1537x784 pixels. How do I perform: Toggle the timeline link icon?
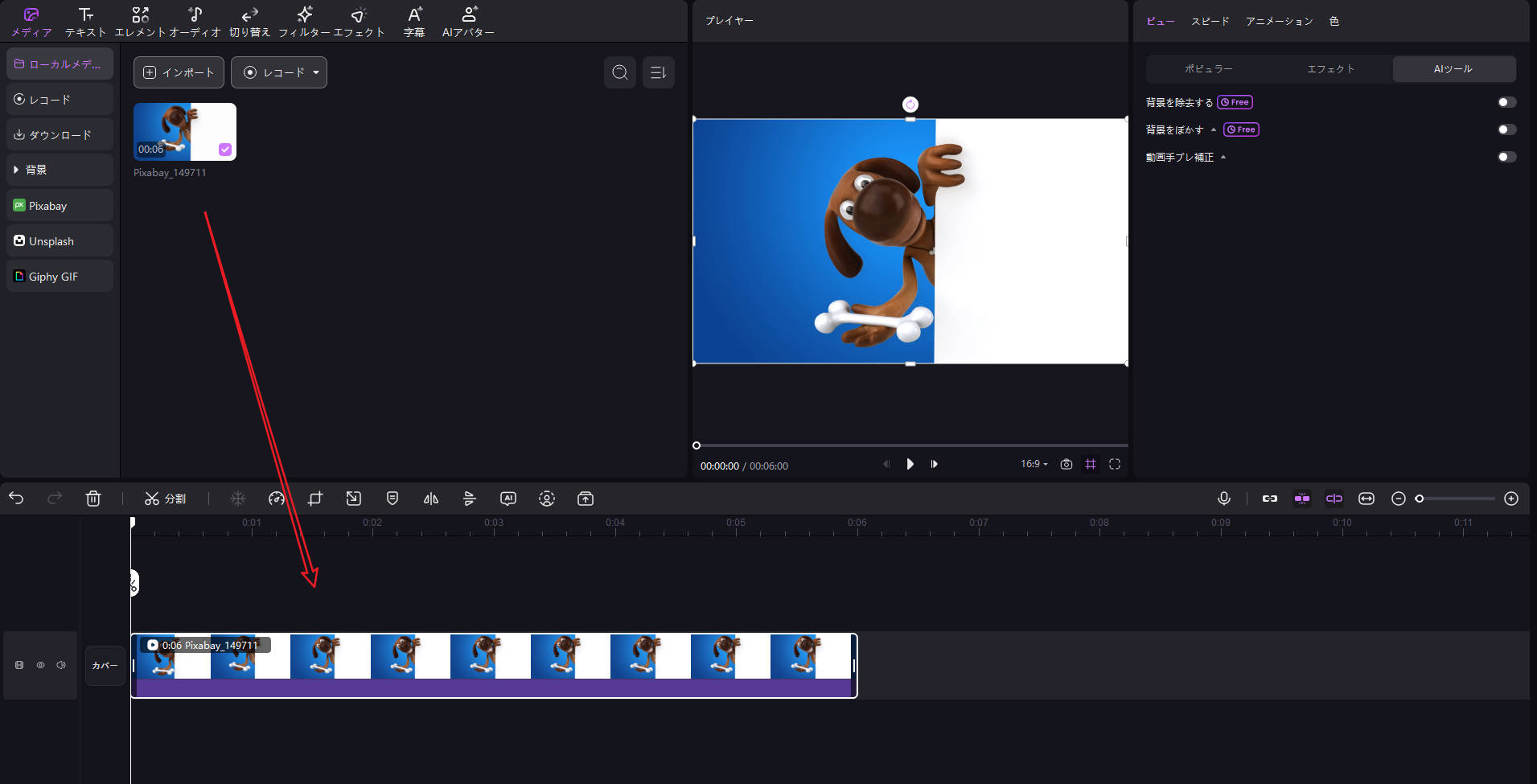(1270, 499)
